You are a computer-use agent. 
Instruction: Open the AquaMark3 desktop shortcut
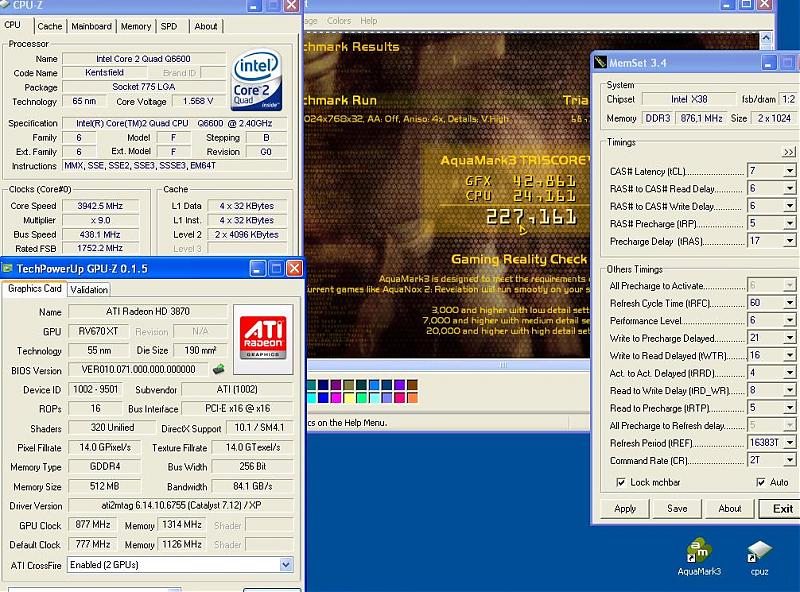point(699,557)
